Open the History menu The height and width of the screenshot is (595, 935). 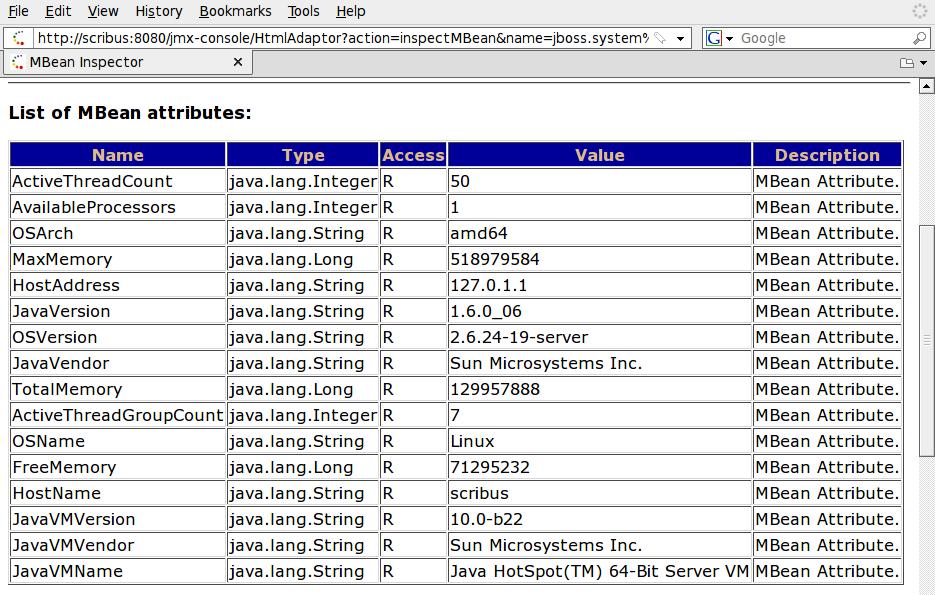159,11
